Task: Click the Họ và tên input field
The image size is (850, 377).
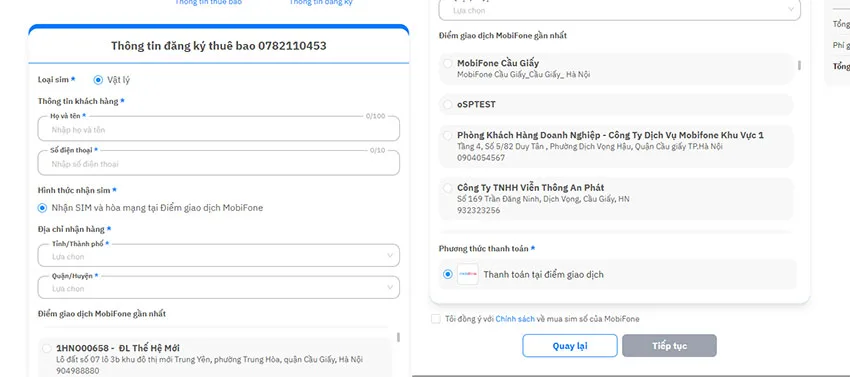Action: tap(218, 129)
